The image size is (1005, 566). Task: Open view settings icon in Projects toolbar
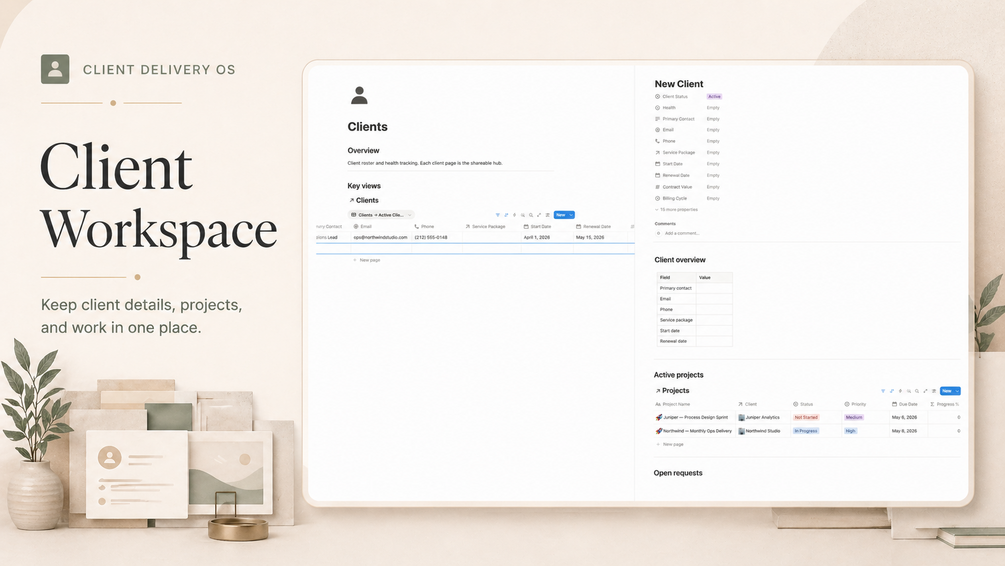934,390
